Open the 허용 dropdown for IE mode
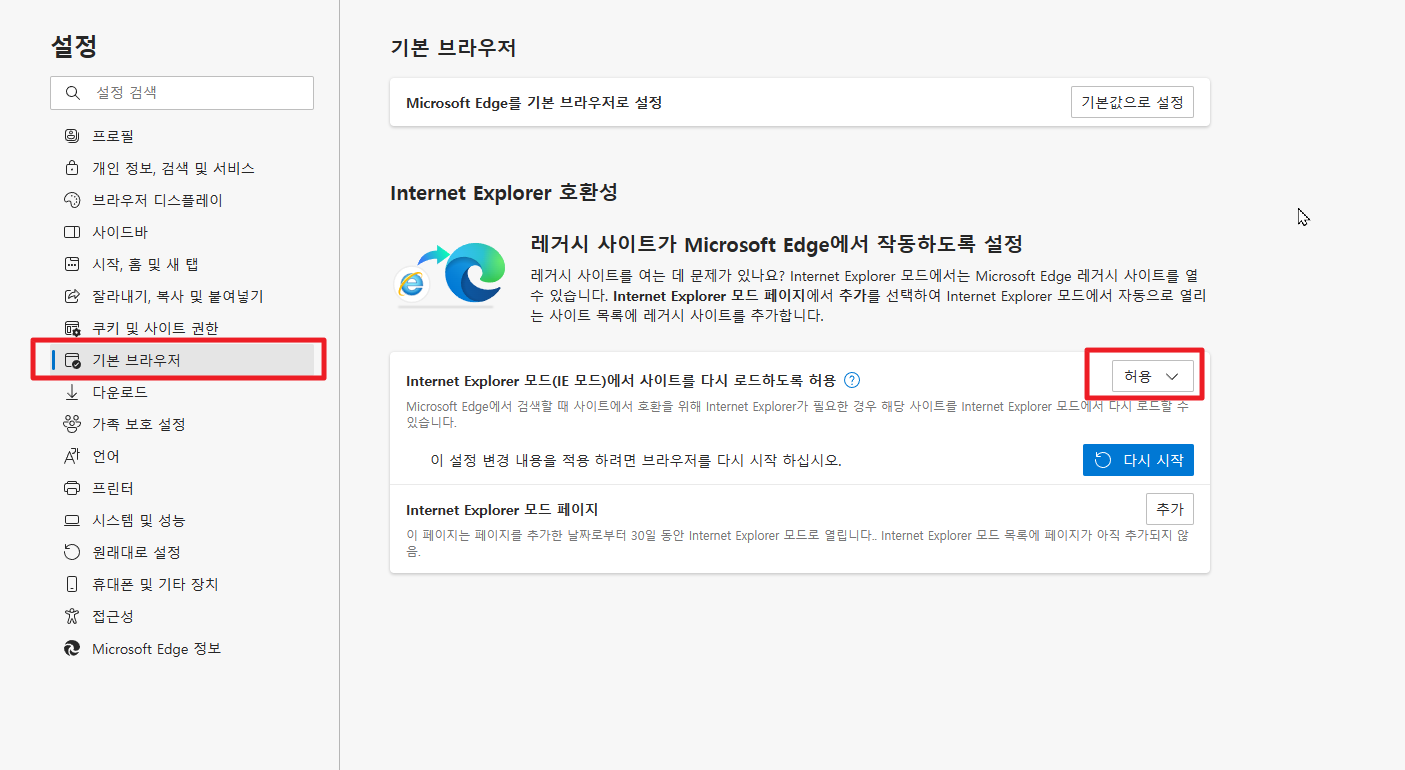 pos(1153,376)
